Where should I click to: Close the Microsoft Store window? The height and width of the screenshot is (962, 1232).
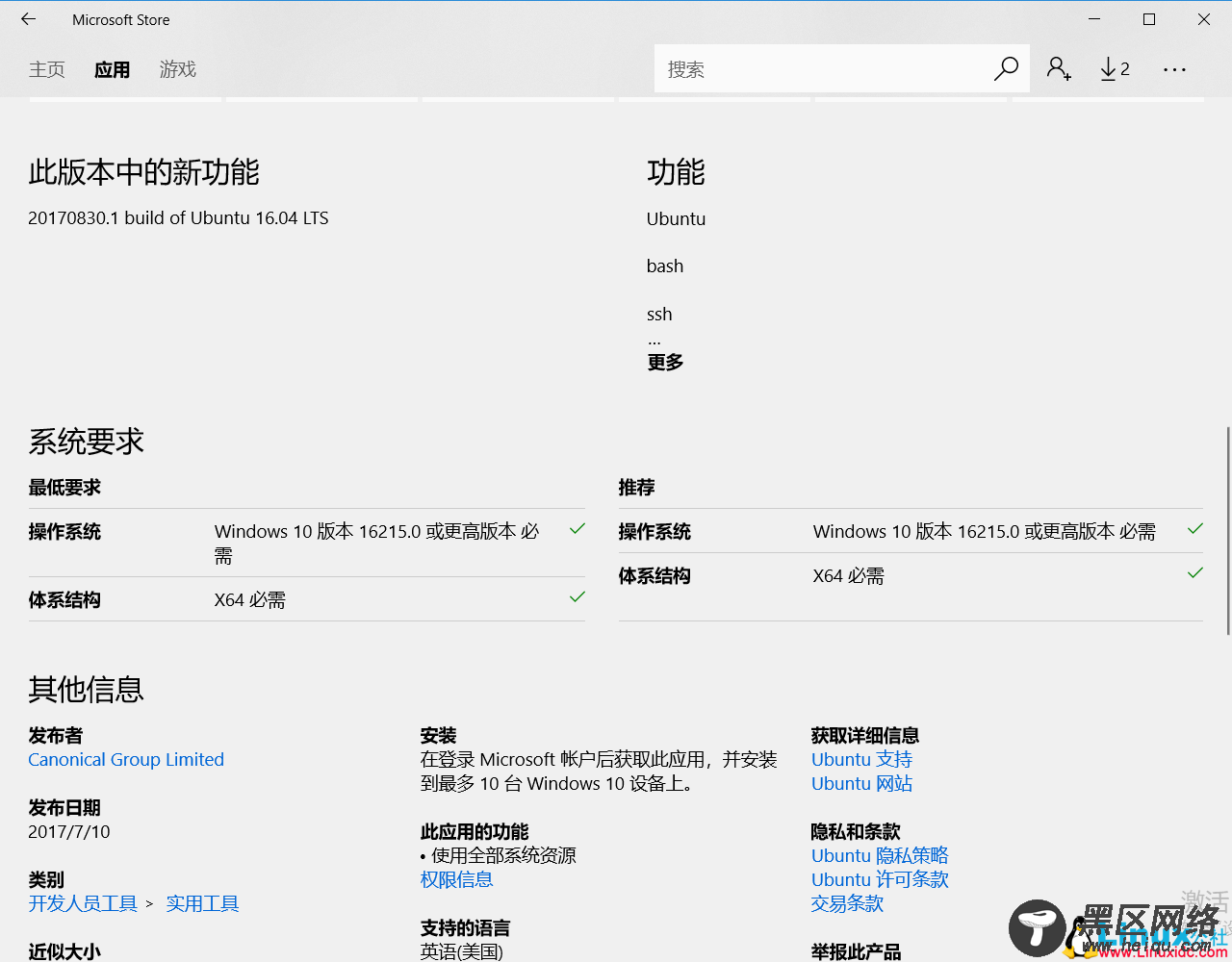(1204, 19)
